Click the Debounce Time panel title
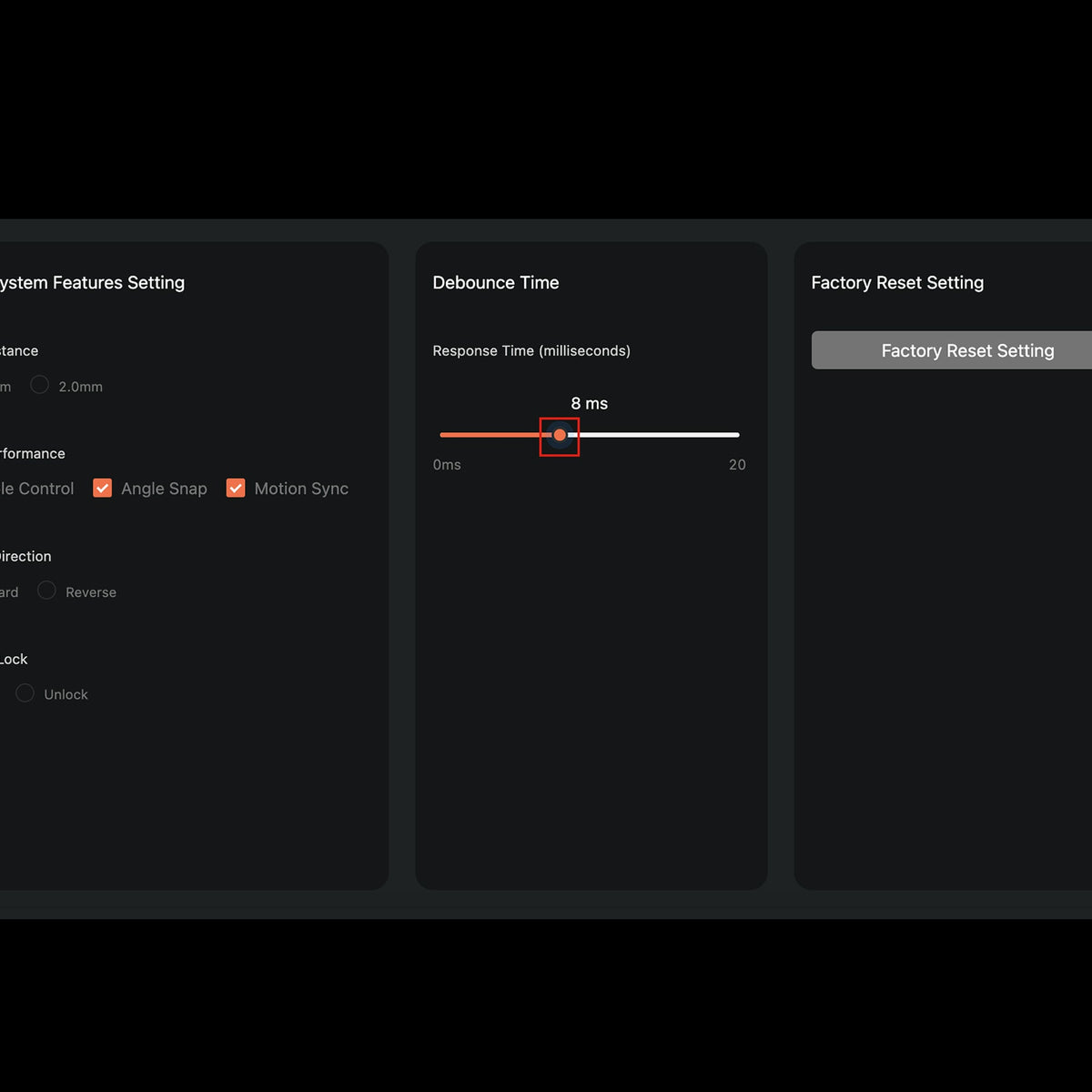 (496, 282)
